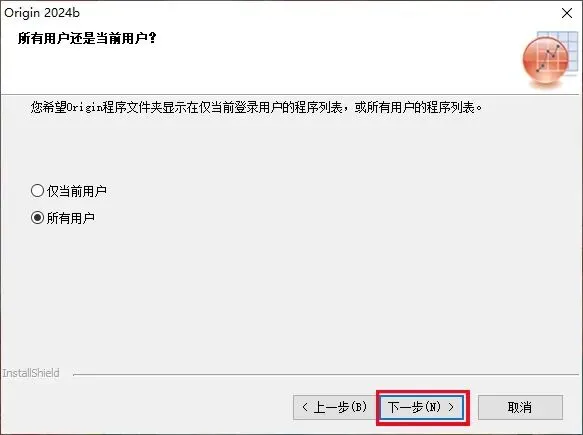
Task: Click the description text about 程序文件夹
Action: [x=256, y=107]
